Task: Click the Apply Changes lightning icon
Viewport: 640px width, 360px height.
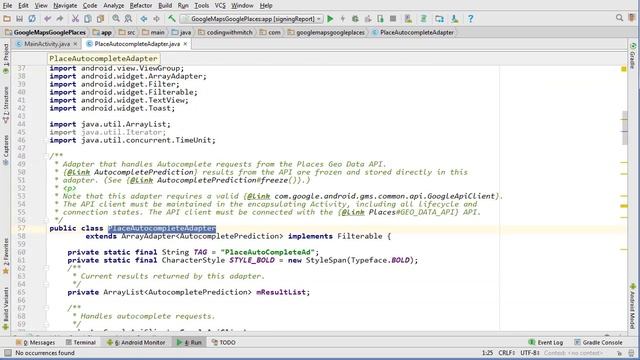Action: [x=343, y=19]
